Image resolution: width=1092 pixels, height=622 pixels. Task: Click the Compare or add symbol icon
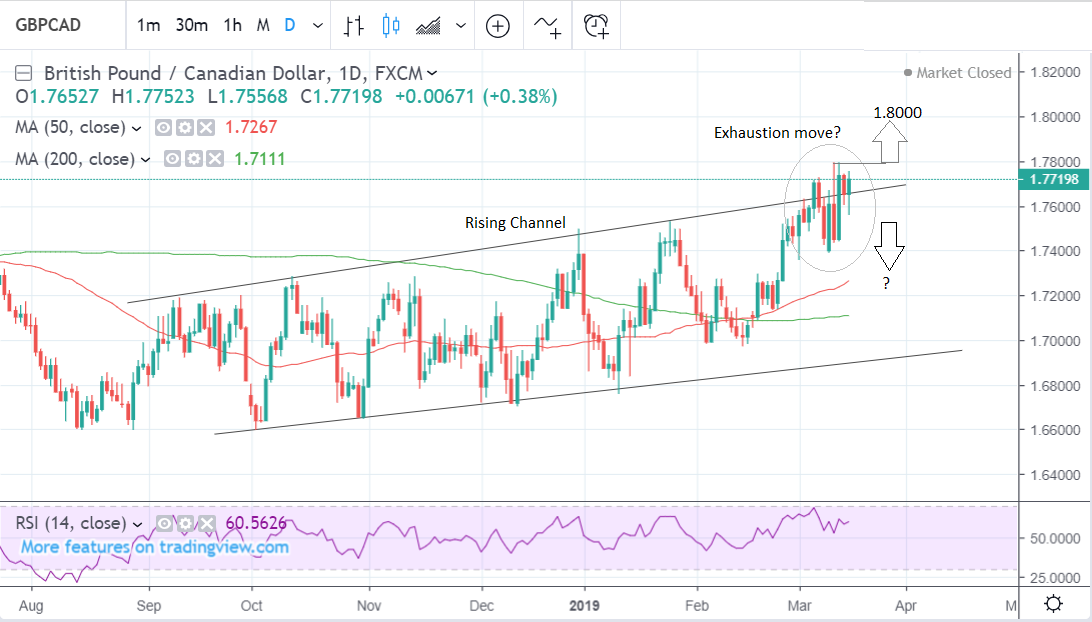(497, 25)
